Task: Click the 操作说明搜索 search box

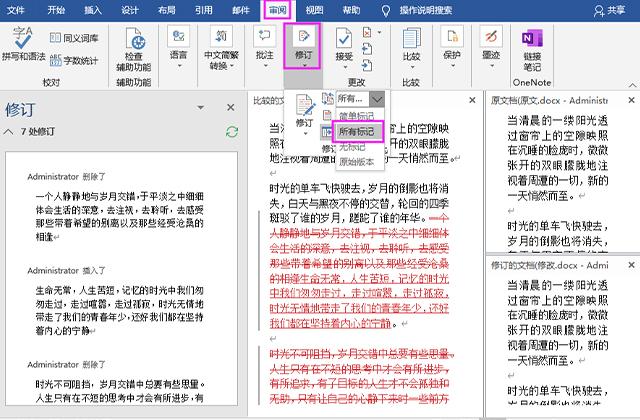Action: pos(426,10)
